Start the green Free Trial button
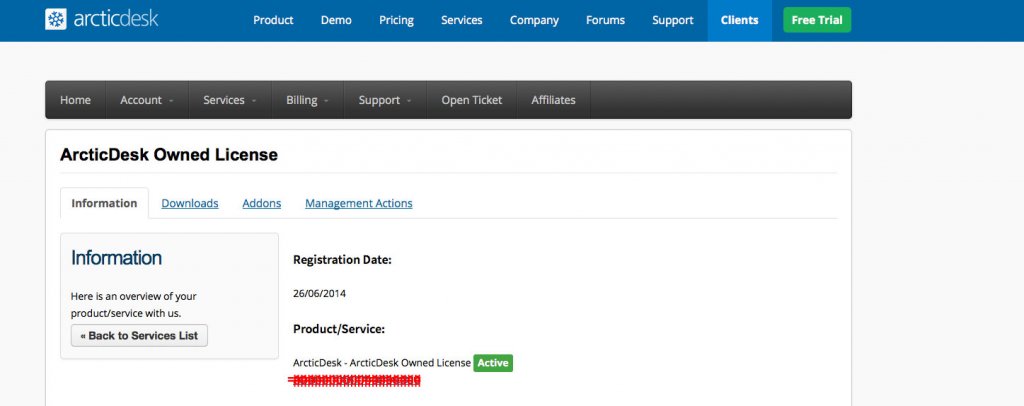This screenshot has width=1024, height=406. point(817,20)
